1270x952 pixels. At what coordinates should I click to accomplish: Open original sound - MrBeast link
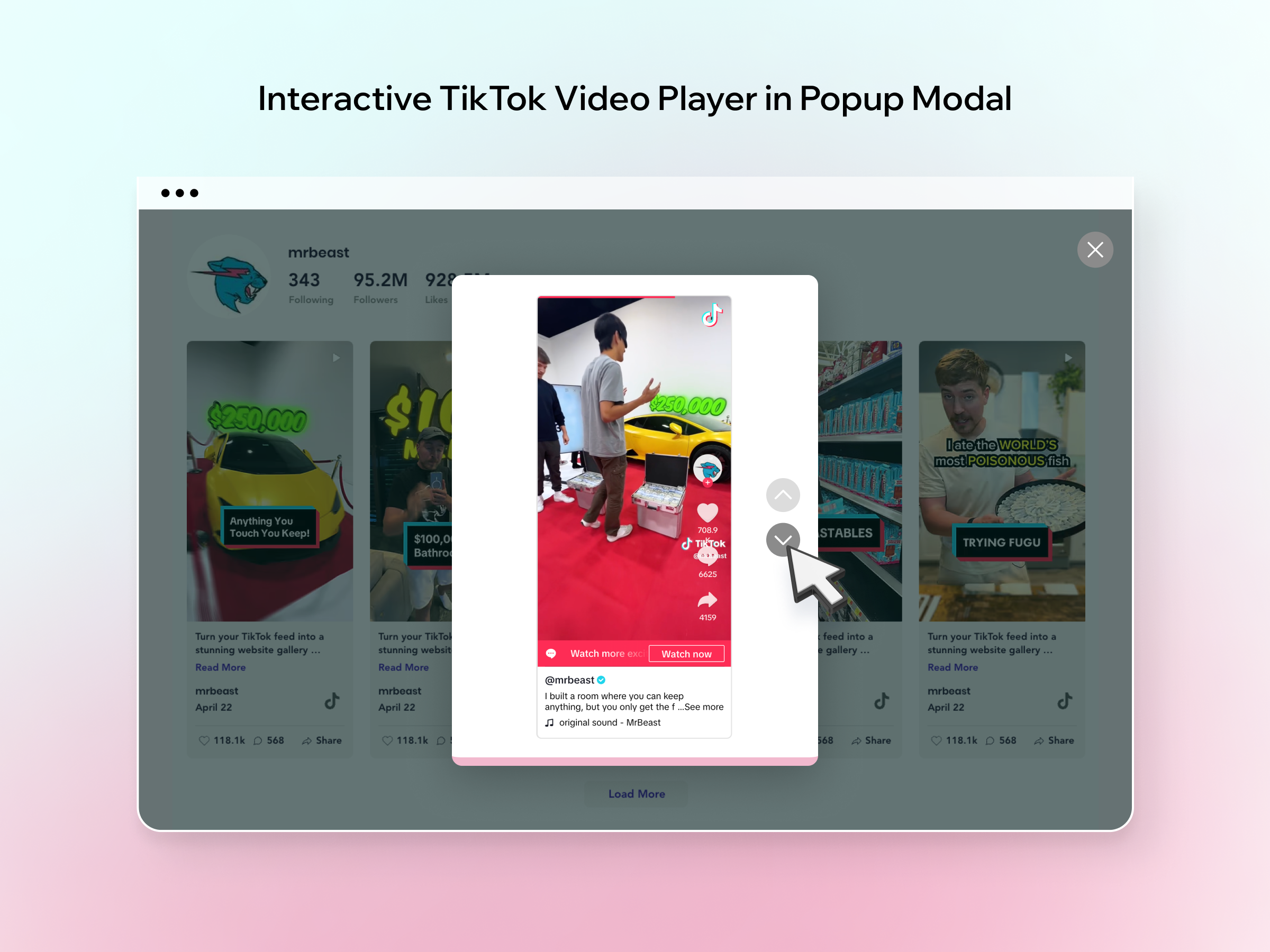[x=610, y=722]
